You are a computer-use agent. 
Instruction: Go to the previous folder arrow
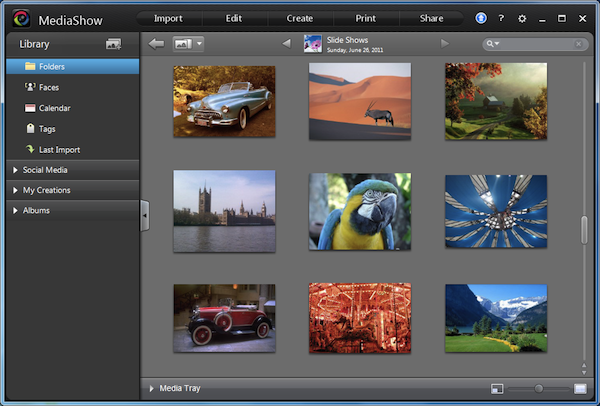[x=286, y=43]
